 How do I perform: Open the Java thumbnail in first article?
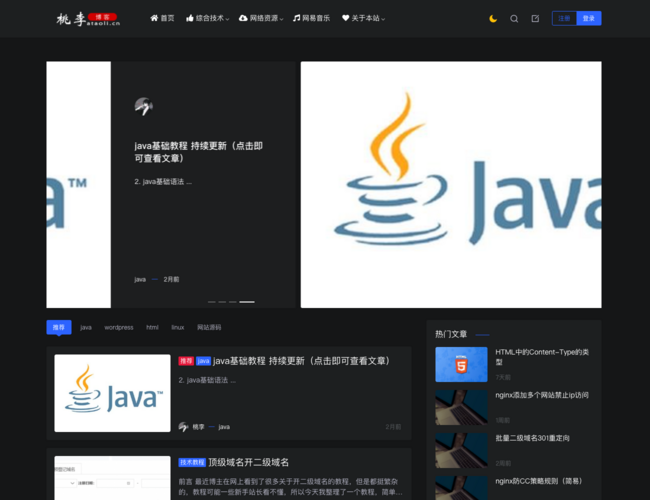[112, 393]
